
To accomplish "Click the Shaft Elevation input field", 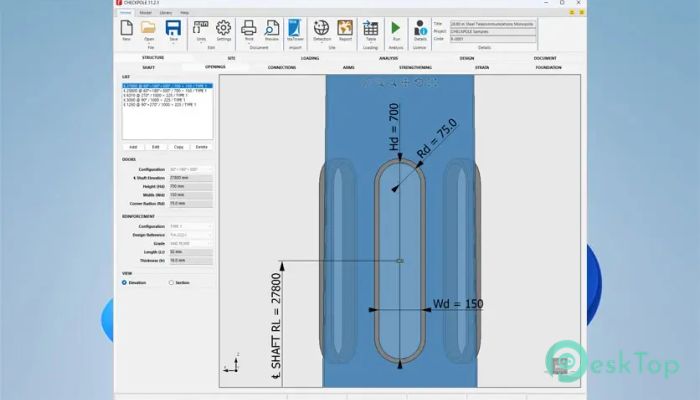I will 191,178.
